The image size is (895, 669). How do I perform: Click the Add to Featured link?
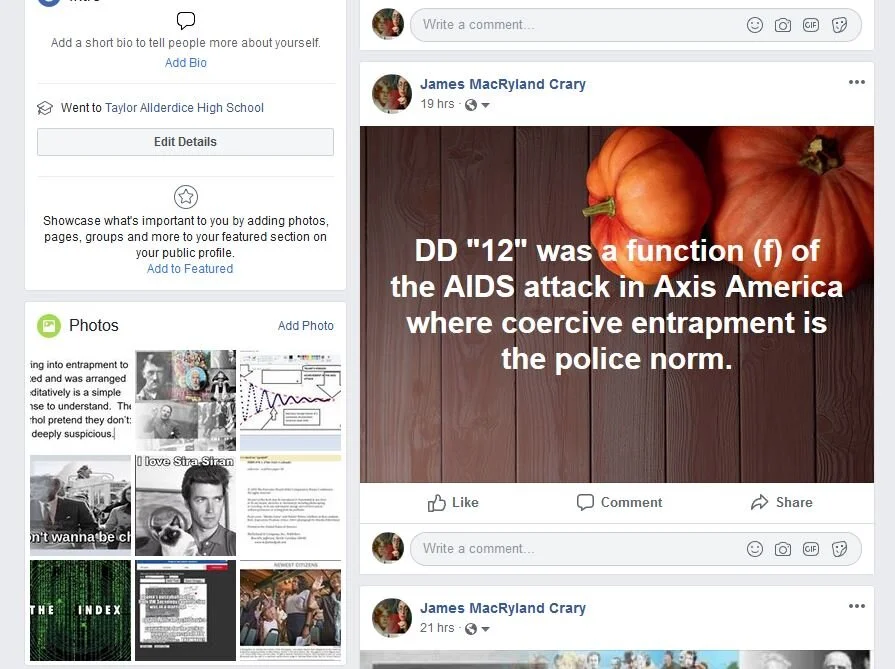[190, 269]
